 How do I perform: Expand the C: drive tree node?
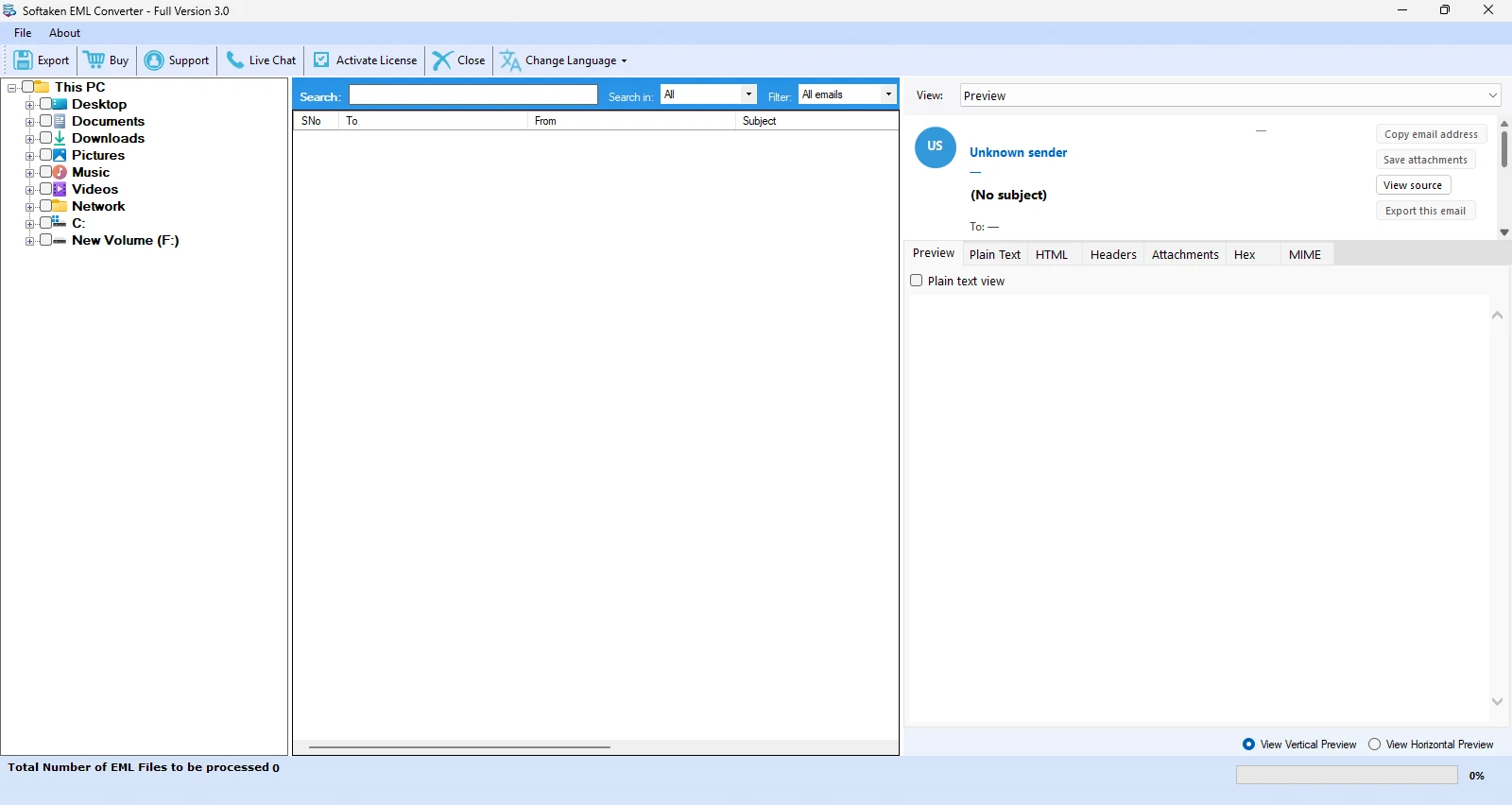coord(29,224)
